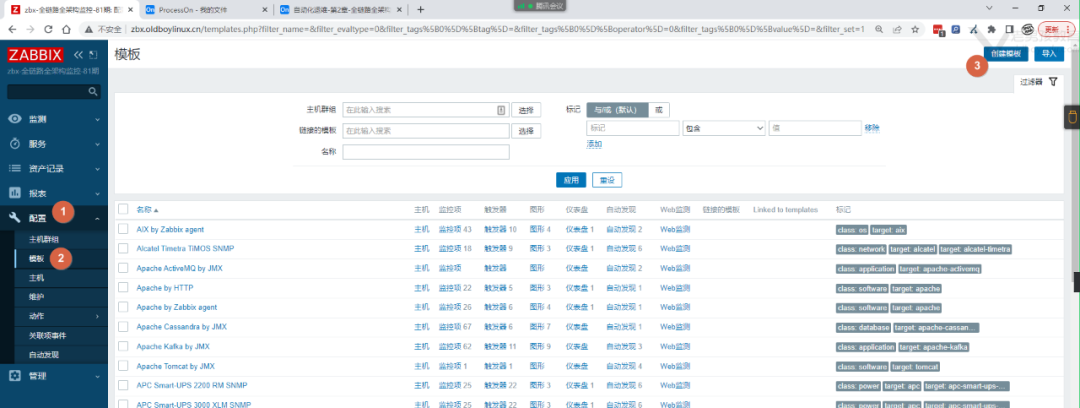
Task: Click the 应用 filter button
Action: pyautogui.click(x=571, y=180)
